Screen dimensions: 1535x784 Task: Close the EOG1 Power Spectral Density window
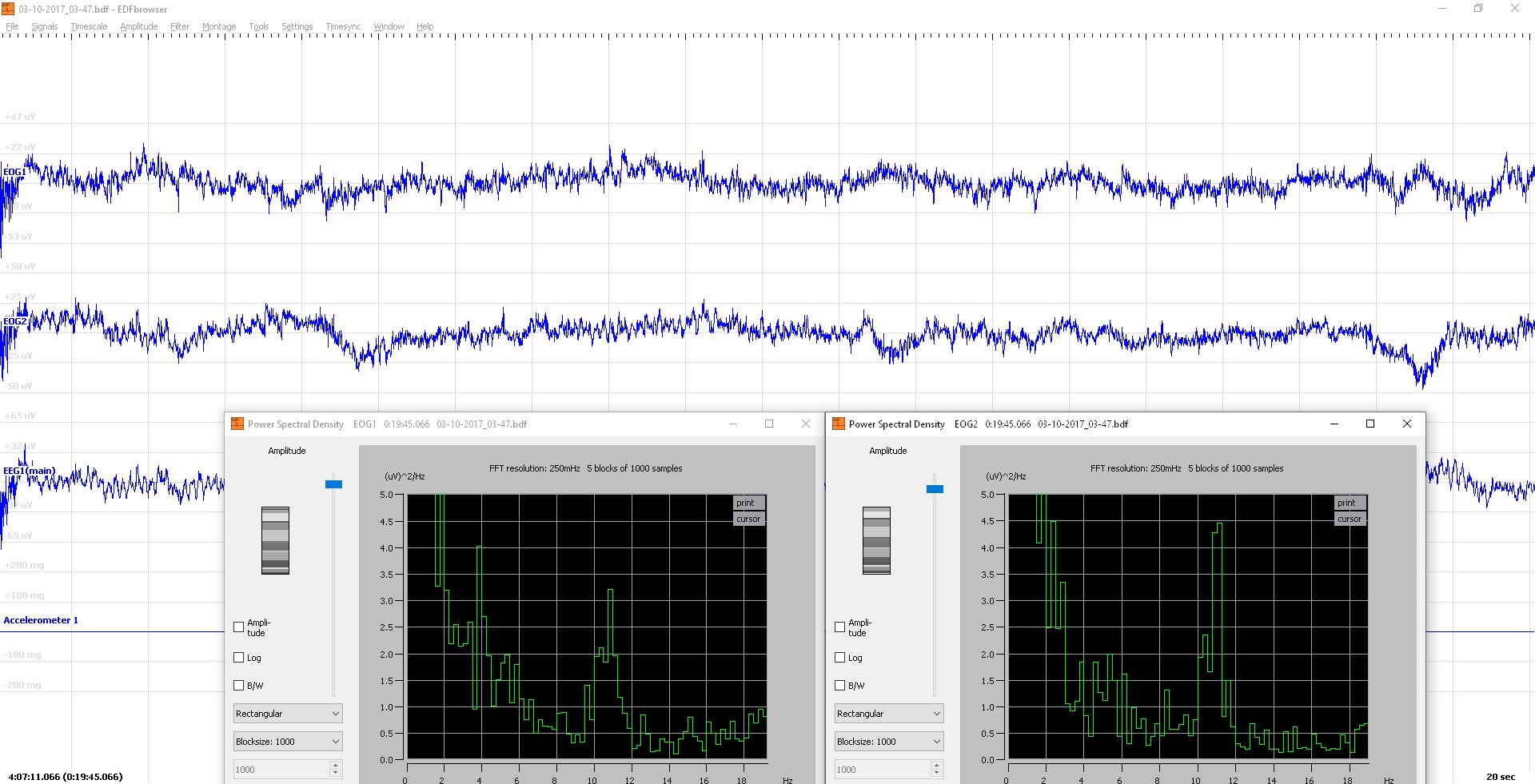click(x=806, y=424)
